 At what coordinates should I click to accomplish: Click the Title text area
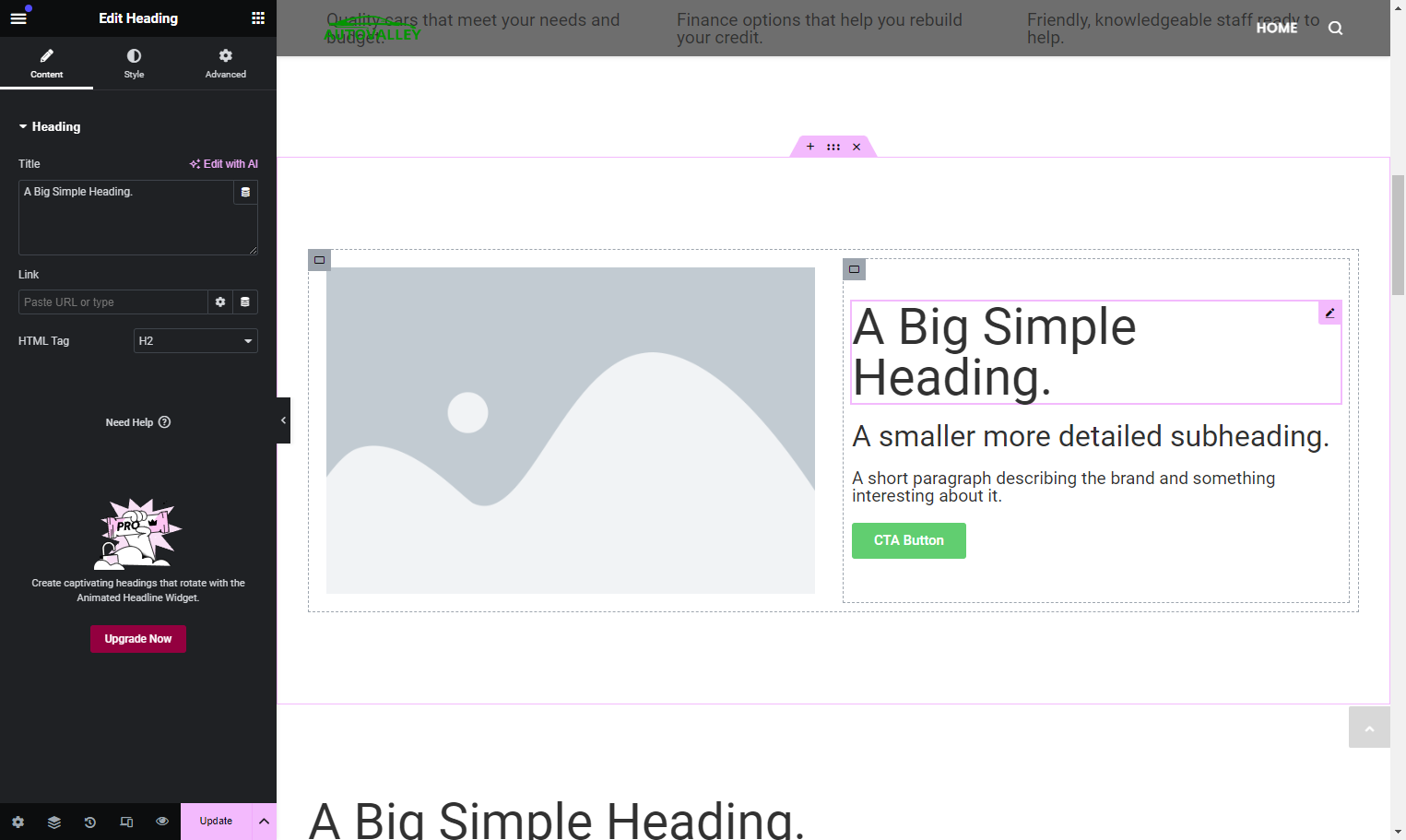click(x=126, y=218)
